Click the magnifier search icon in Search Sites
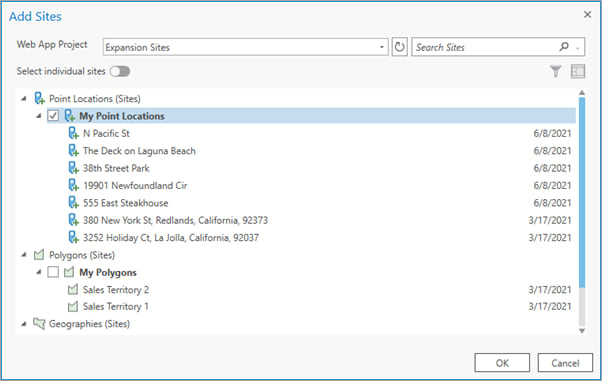This screenshot has width=602, height=381. [x=564, y=47]
